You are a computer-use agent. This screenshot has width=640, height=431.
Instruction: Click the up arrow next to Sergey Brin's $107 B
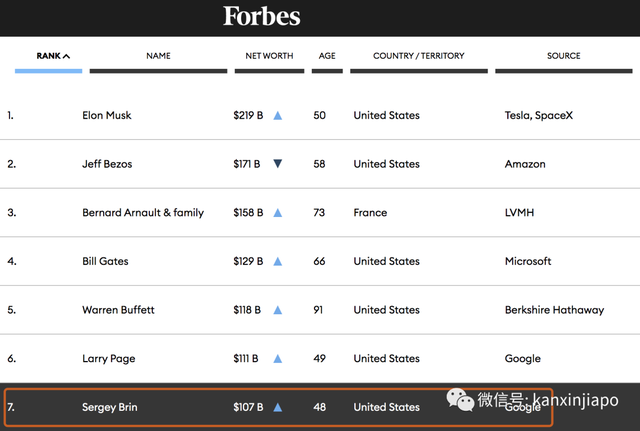(x=278, y=407)
